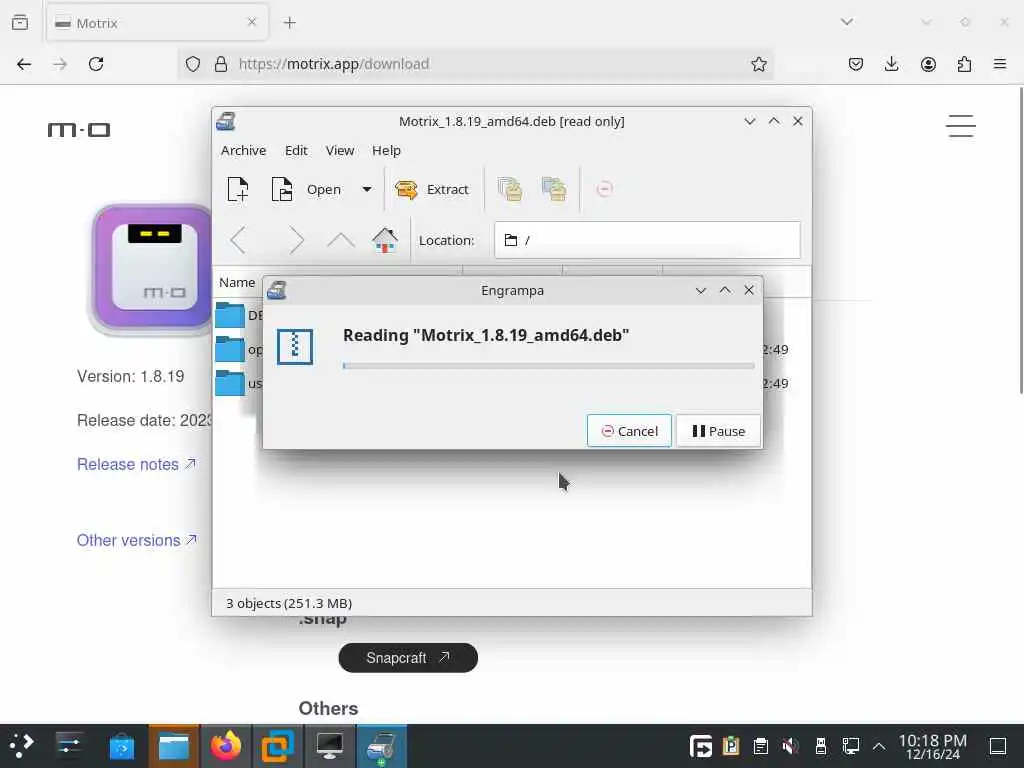Image resolution: width=1024 pixels, height=768 pixels.
Task: Click the archive zipper icon in dialog
Action: pyautogui.click(x=295, y=346)
